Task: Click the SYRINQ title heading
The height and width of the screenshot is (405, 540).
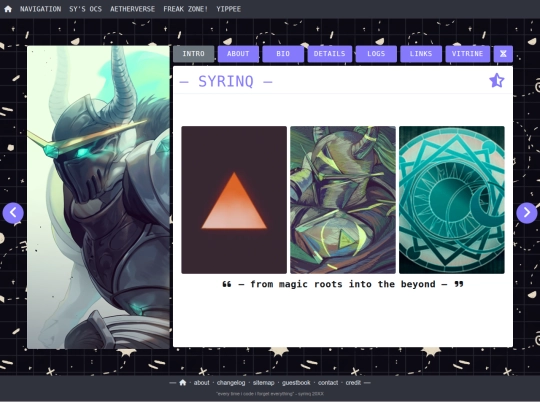Action: pyautogui.click(x=226, y=81)
